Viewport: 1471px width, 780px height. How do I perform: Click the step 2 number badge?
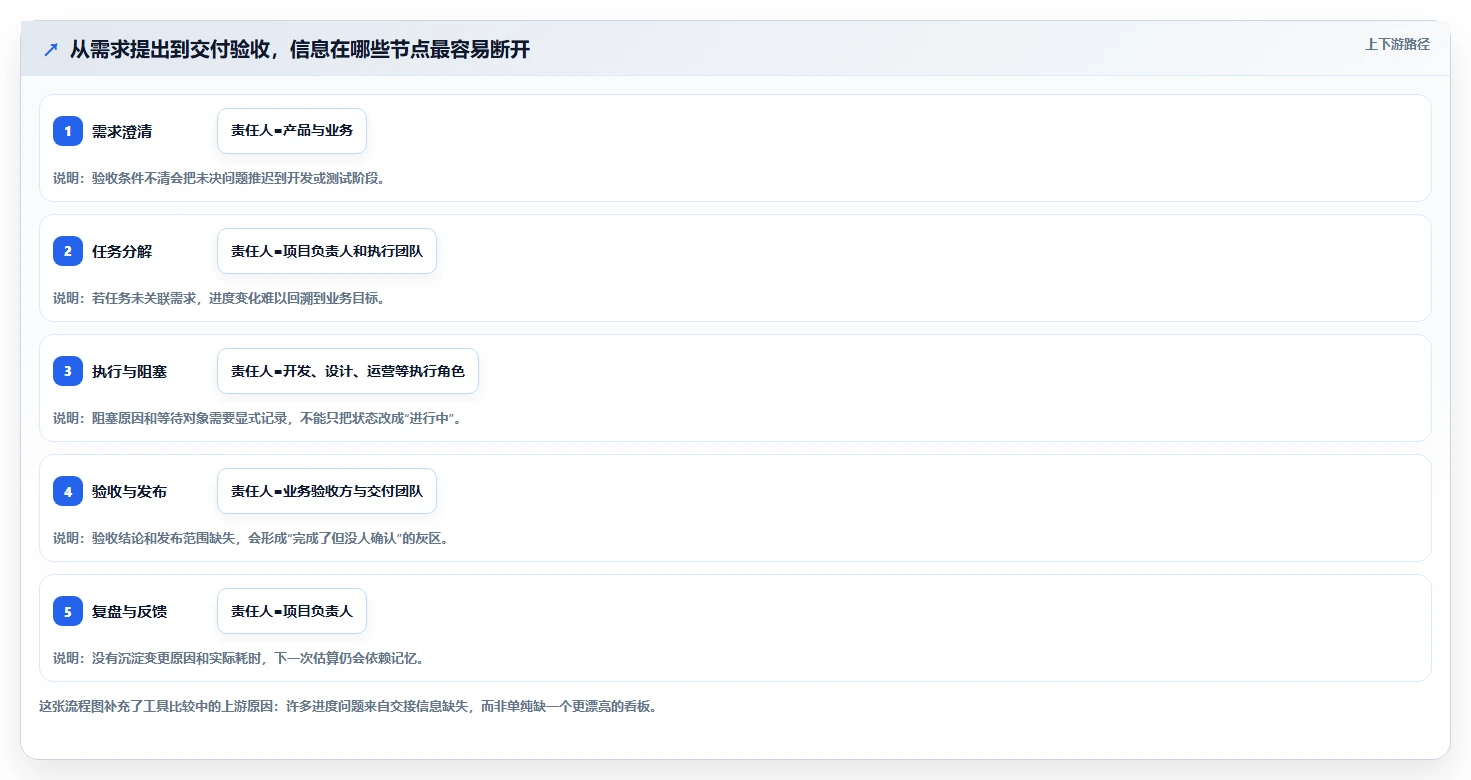point(68,251)
